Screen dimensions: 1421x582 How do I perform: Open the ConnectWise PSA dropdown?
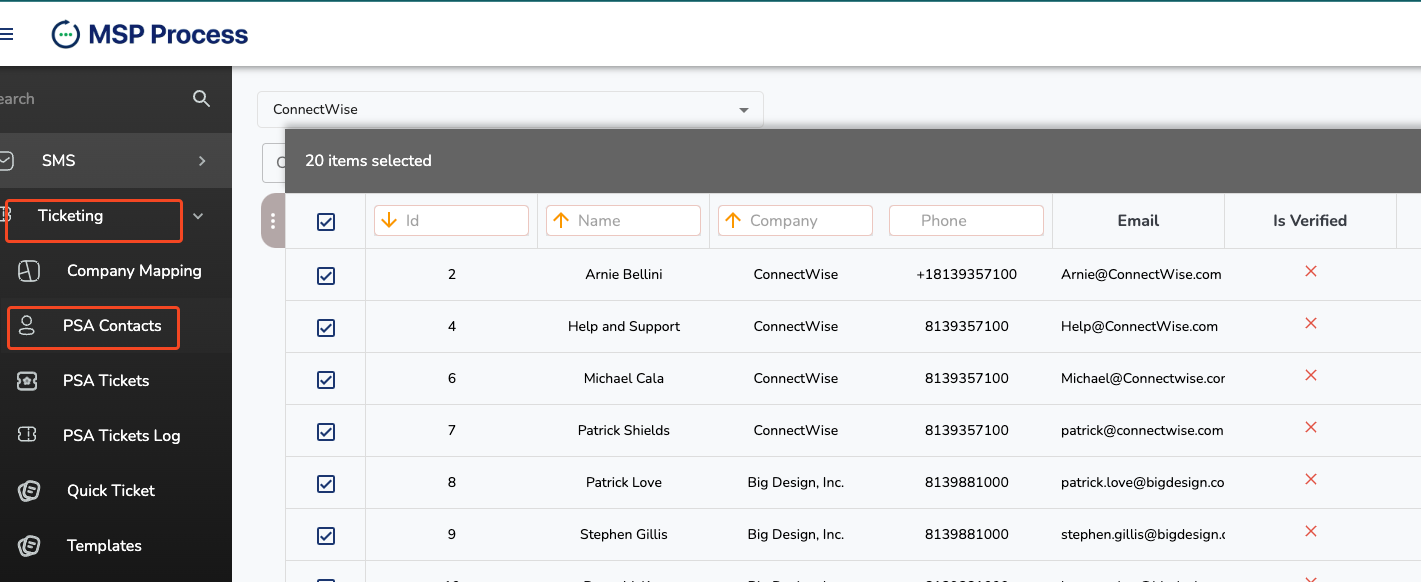(x=510, y=109)
